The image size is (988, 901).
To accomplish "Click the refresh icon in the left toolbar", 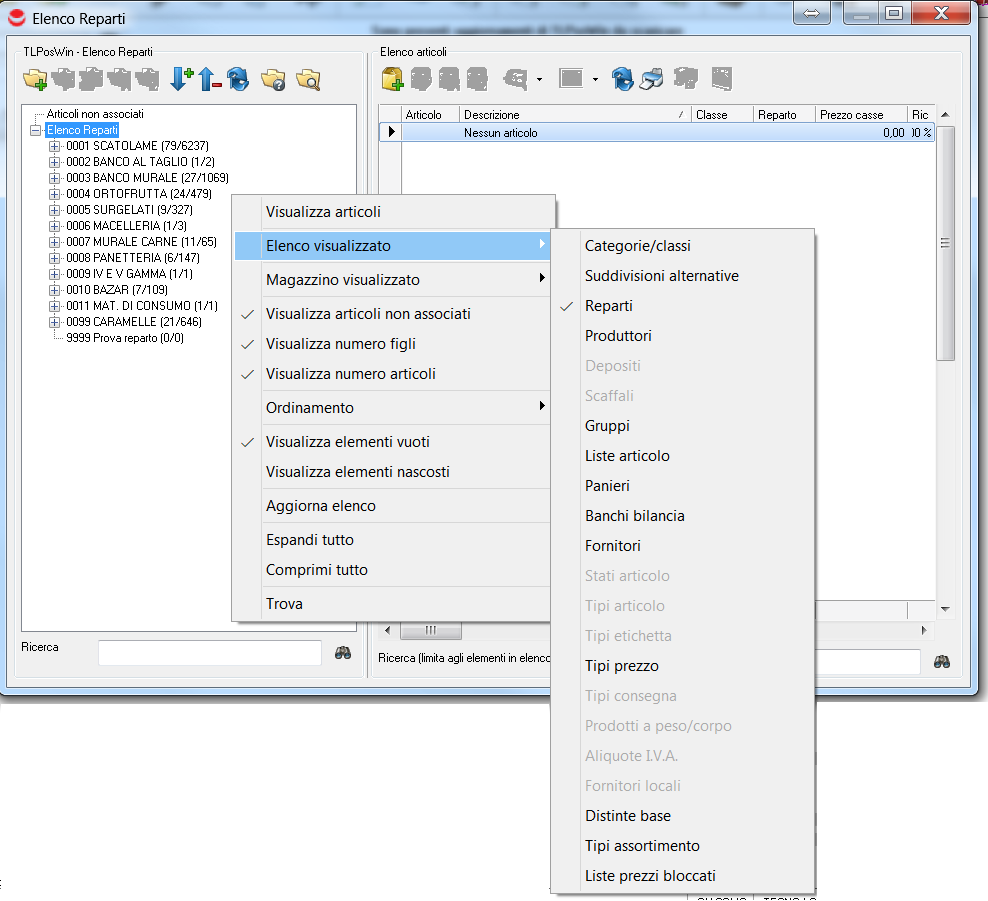I will click(x=238, y=80).
